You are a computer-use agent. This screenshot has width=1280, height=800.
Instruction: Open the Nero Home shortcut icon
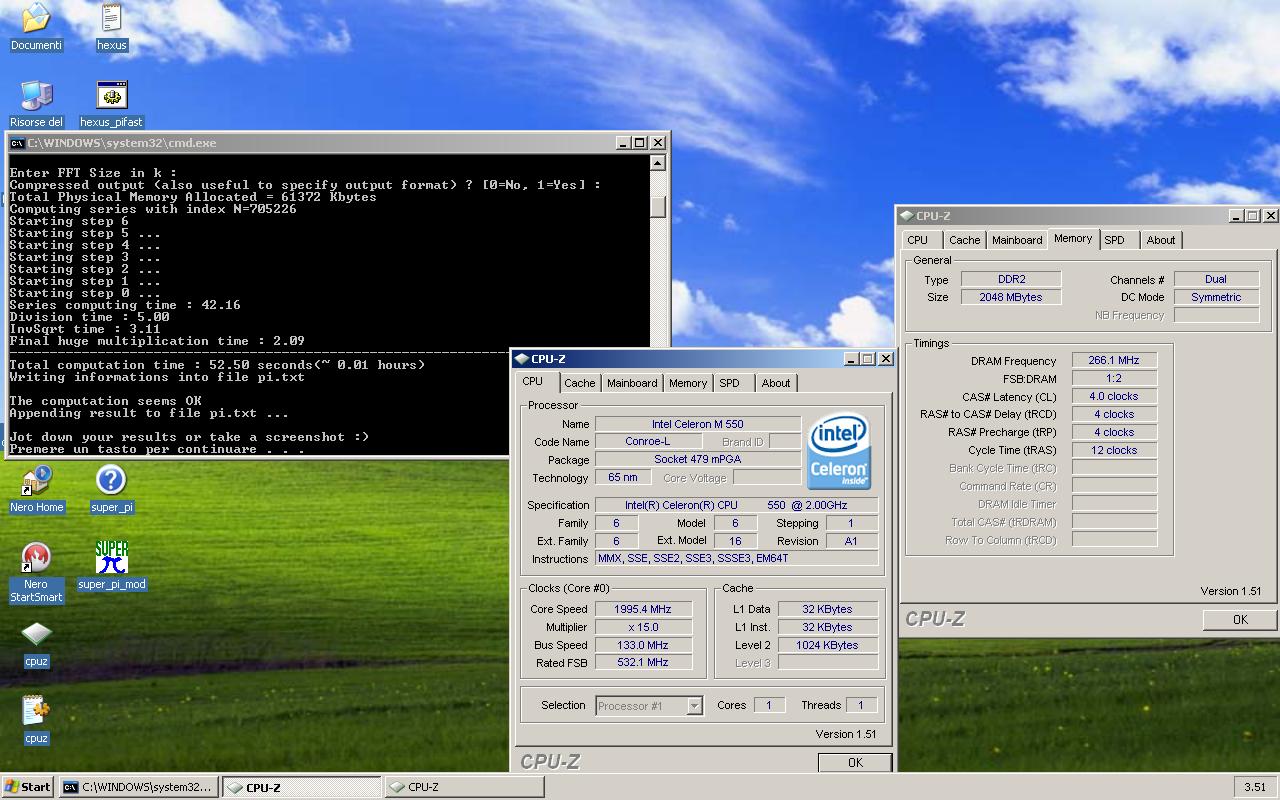[x=36, y=481]
